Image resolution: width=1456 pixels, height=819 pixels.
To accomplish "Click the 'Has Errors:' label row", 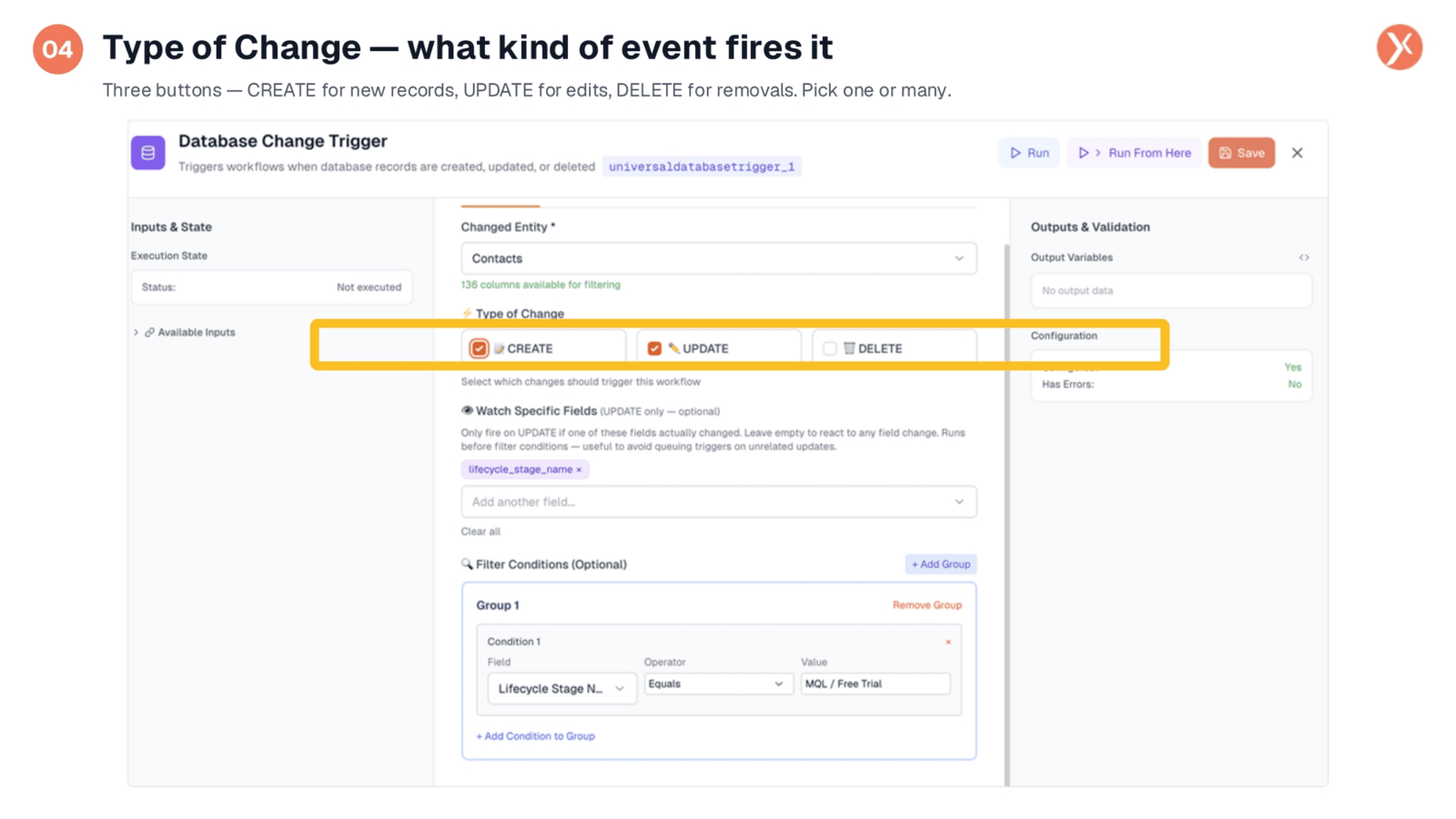I will (x=1170, y=385).
